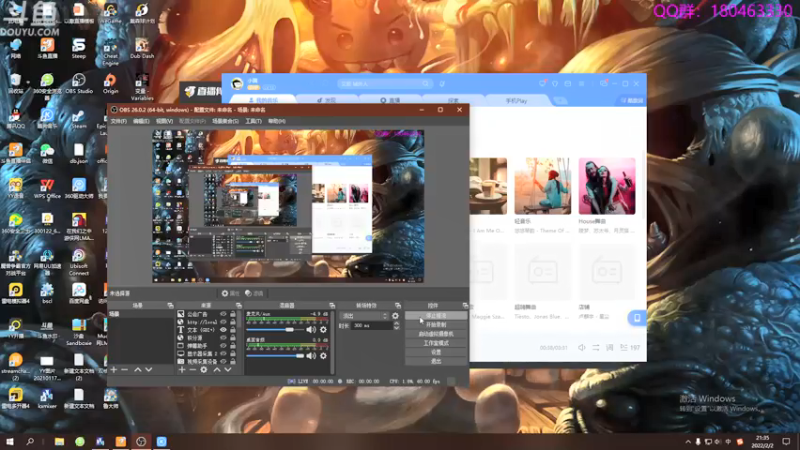Click 退出 exit button in OBS
800x450 pixels.
point(436,361)
